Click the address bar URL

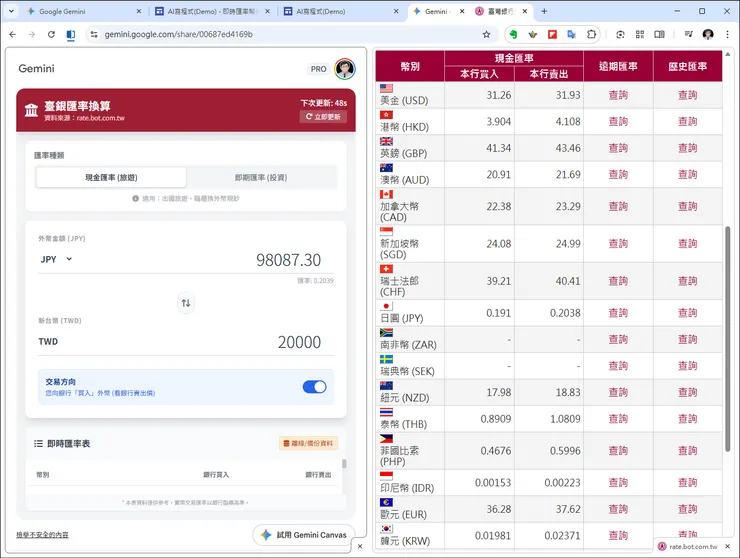pyautogui.click(x=178, y=34)
